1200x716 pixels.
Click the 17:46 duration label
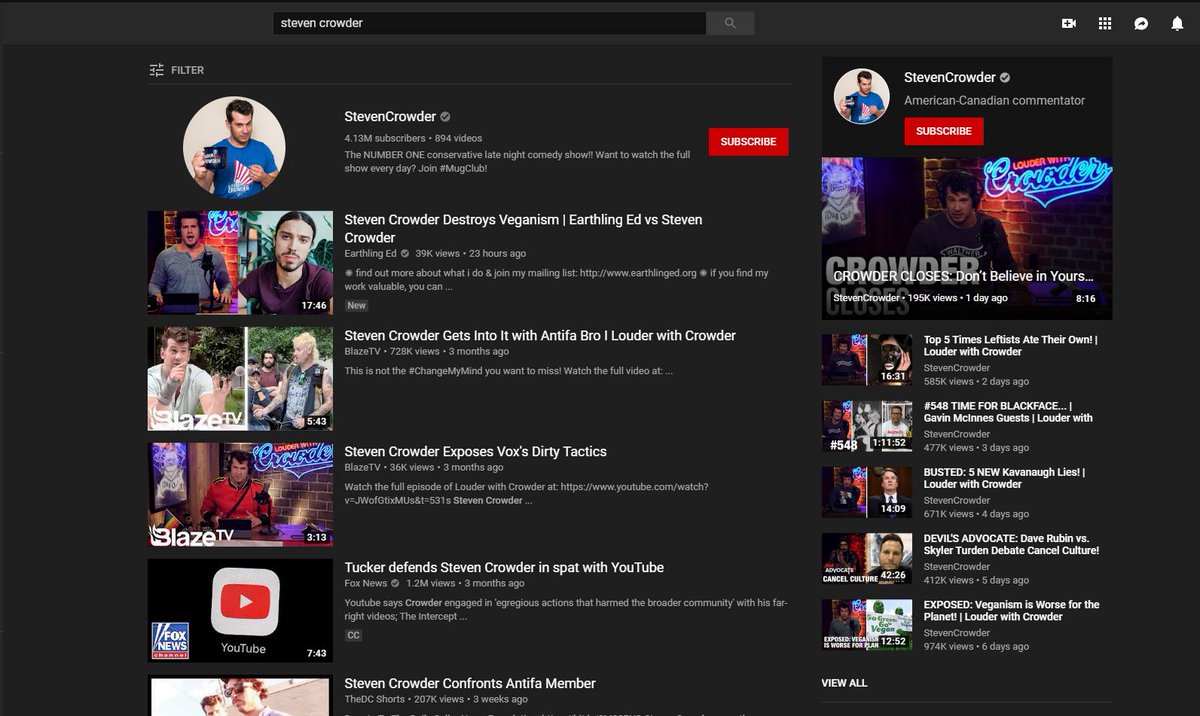pos(314,305)
